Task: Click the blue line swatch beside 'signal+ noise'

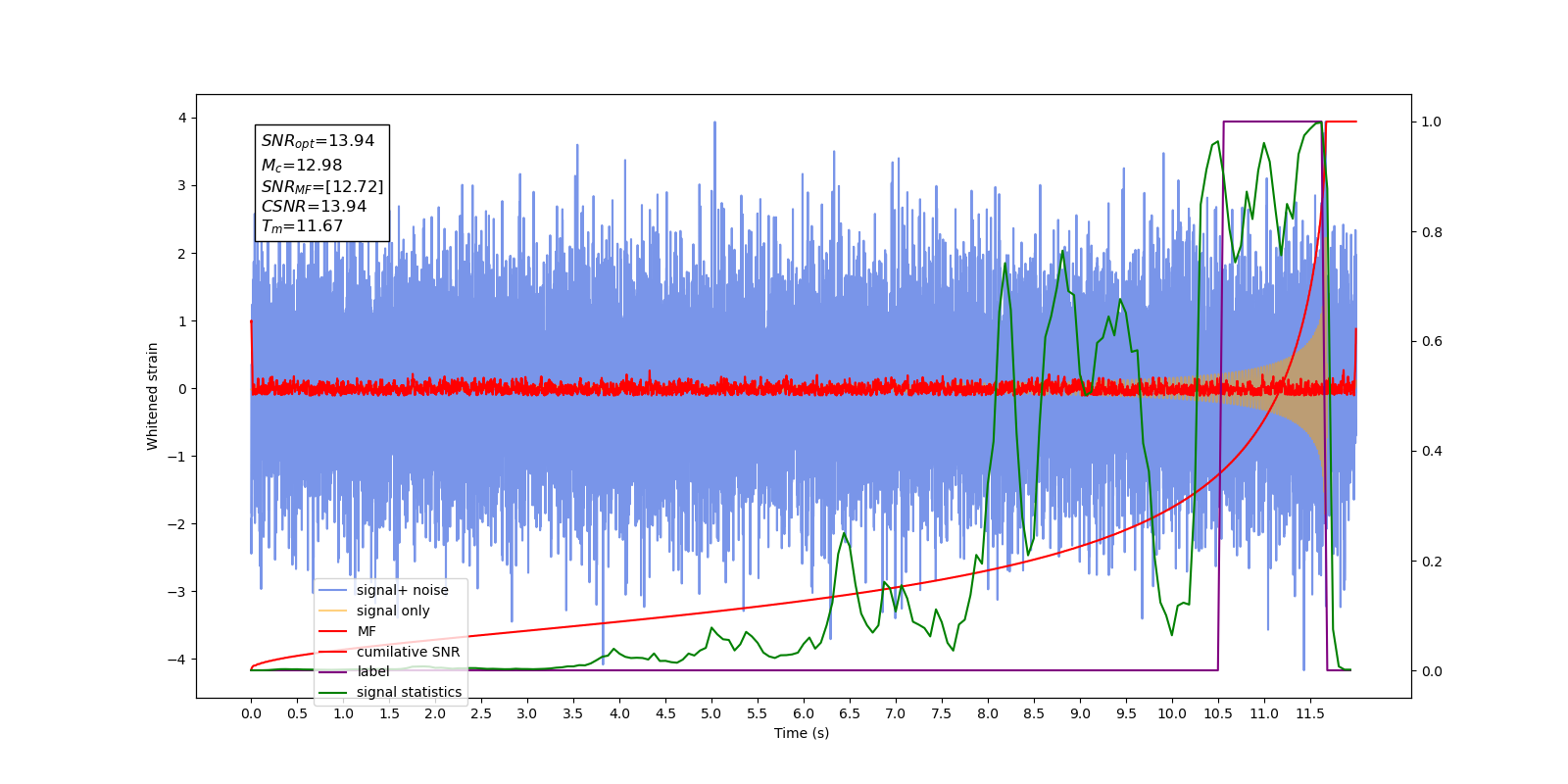Action: 333,590
